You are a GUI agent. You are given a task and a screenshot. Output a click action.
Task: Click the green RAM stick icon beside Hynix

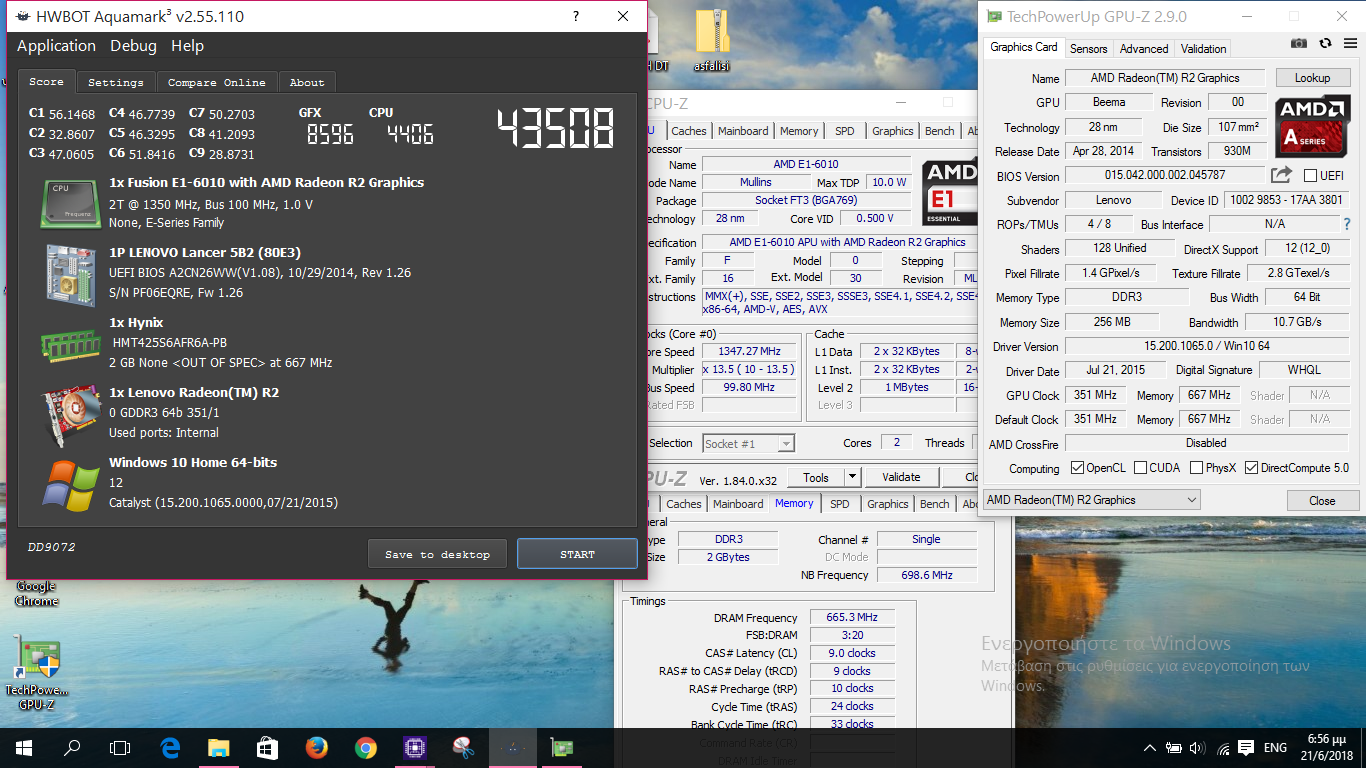point(70,346)
